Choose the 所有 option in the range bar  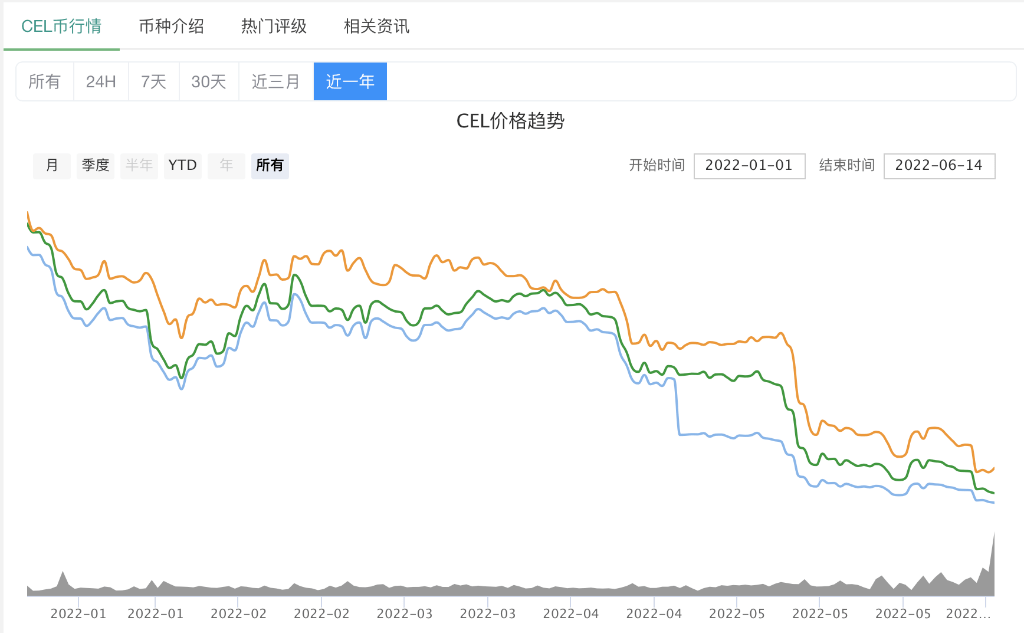(x=45, y=81)
